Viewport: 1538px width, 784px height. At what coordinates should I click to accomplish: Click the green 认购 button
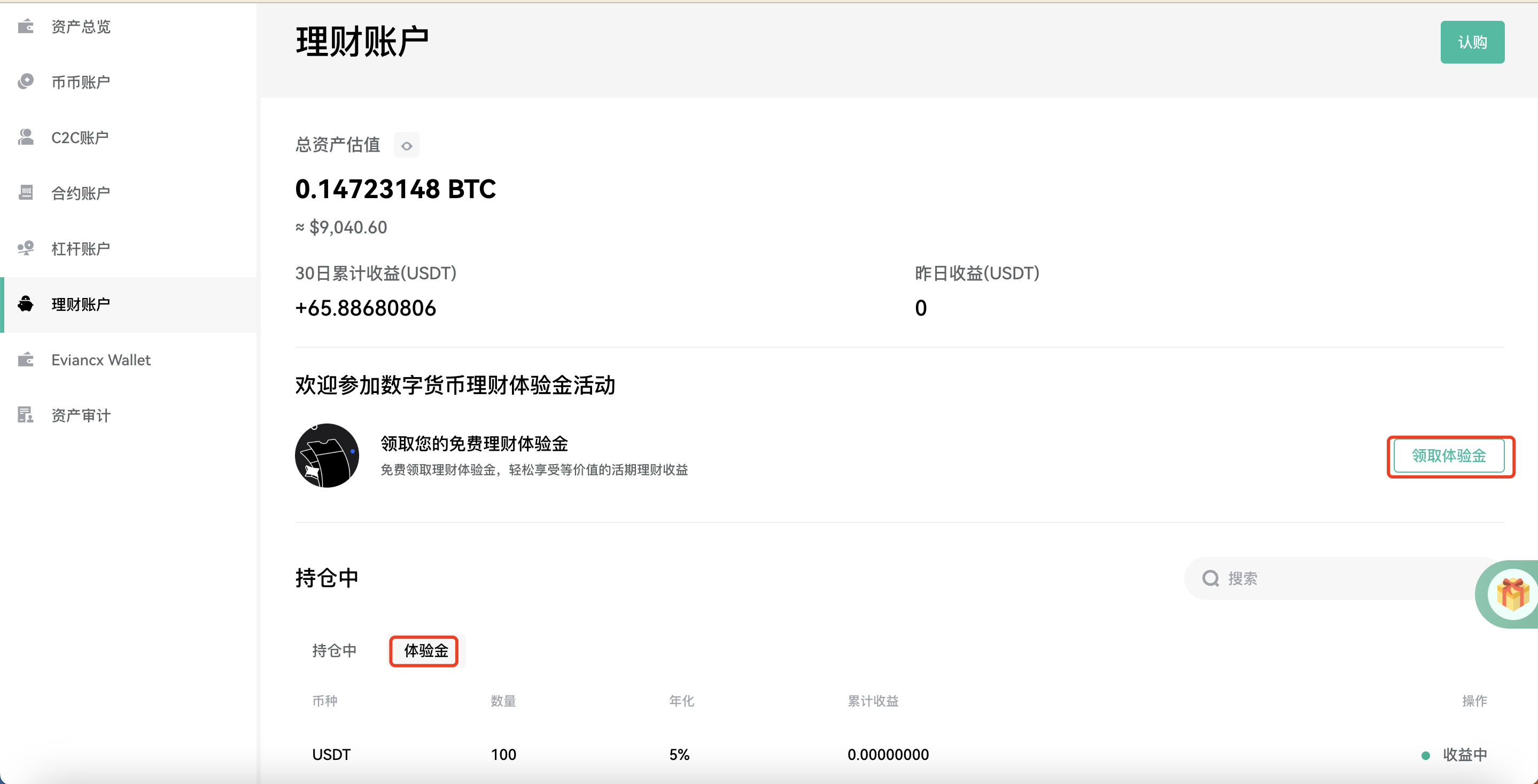pos(1472,42)
